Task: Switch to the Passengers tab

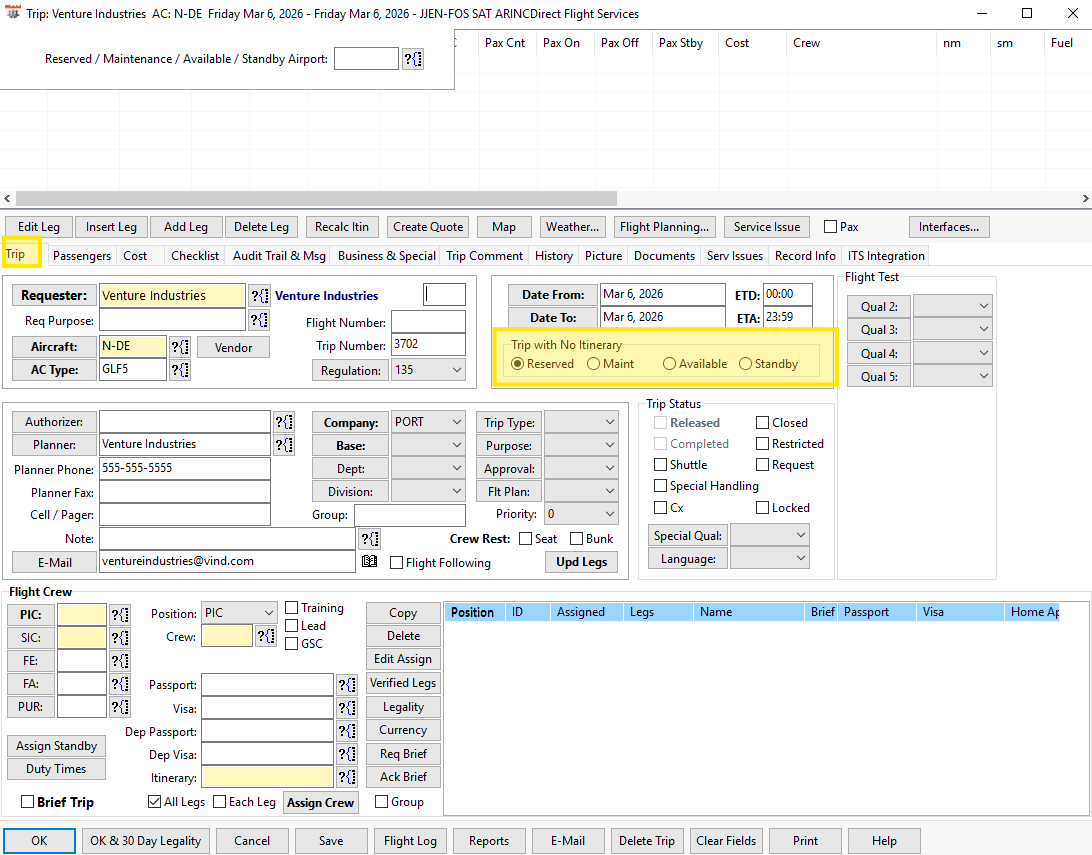Action: coord(81,256)
